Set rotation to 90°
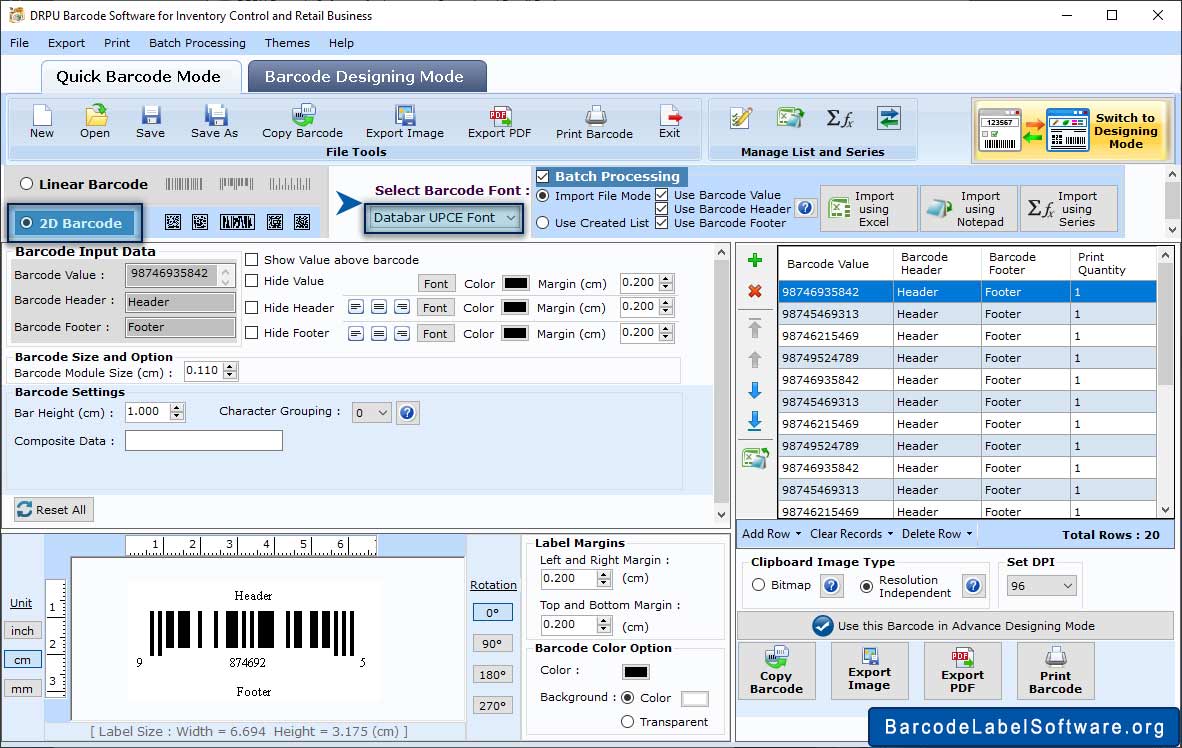Image resolution: width=1182 pixels, height=748 pixels. tap(492, 644)
